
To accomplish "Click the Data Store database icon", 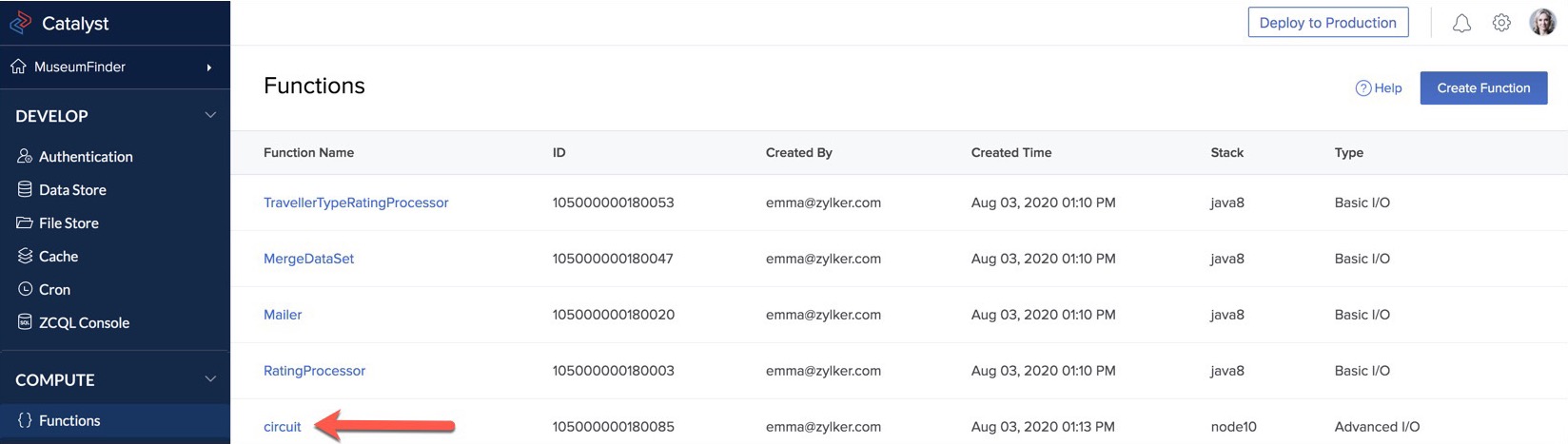I will click(25, 189).
